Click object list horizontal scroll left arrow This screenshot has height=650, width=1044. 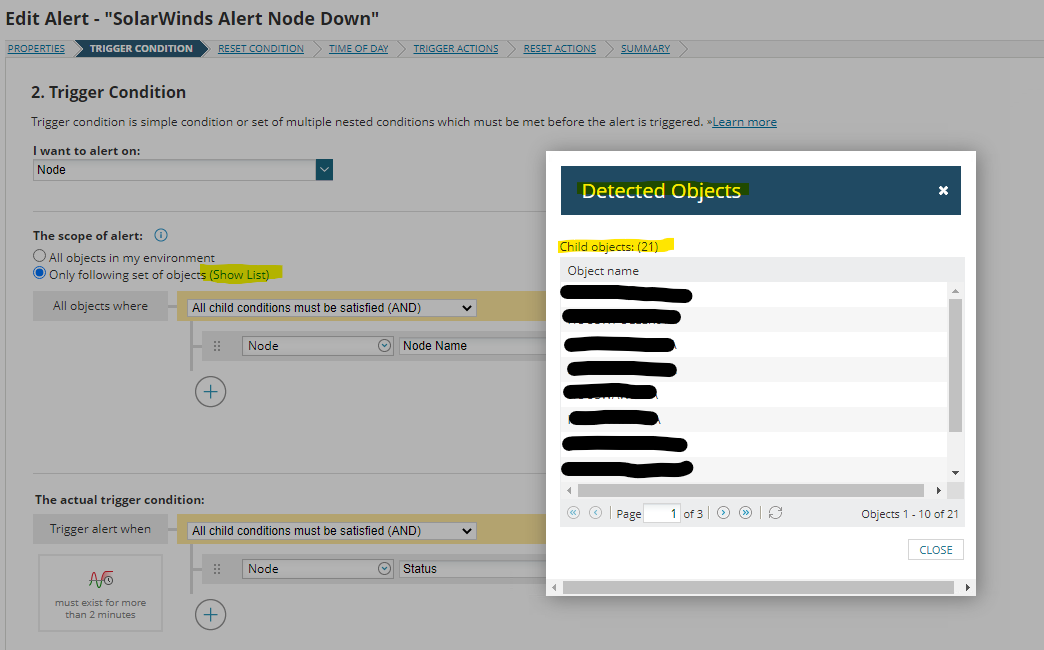click(569, 491)
